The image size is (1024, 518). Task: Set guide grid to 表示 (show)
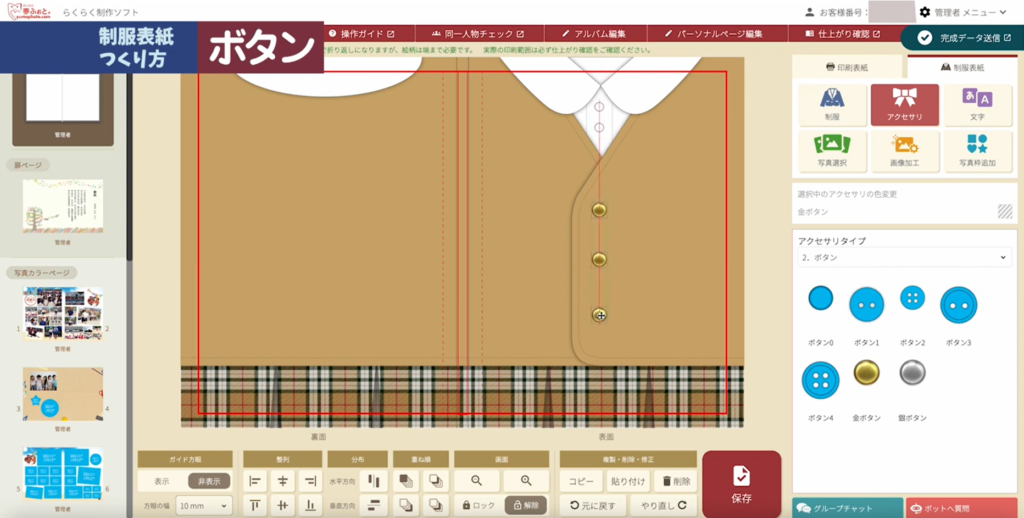point(161,481)
